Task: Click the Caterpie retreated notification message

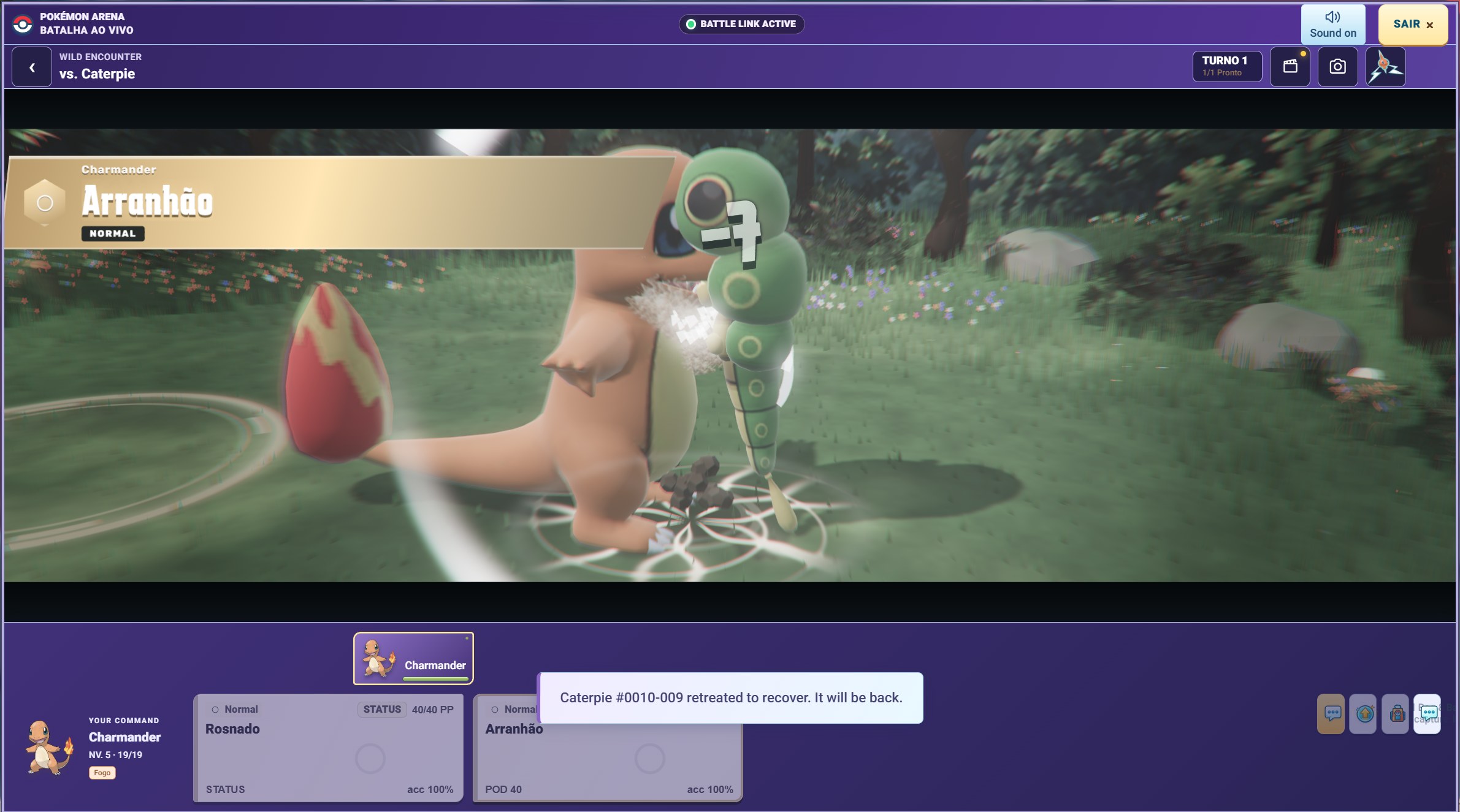Action: 730,698
